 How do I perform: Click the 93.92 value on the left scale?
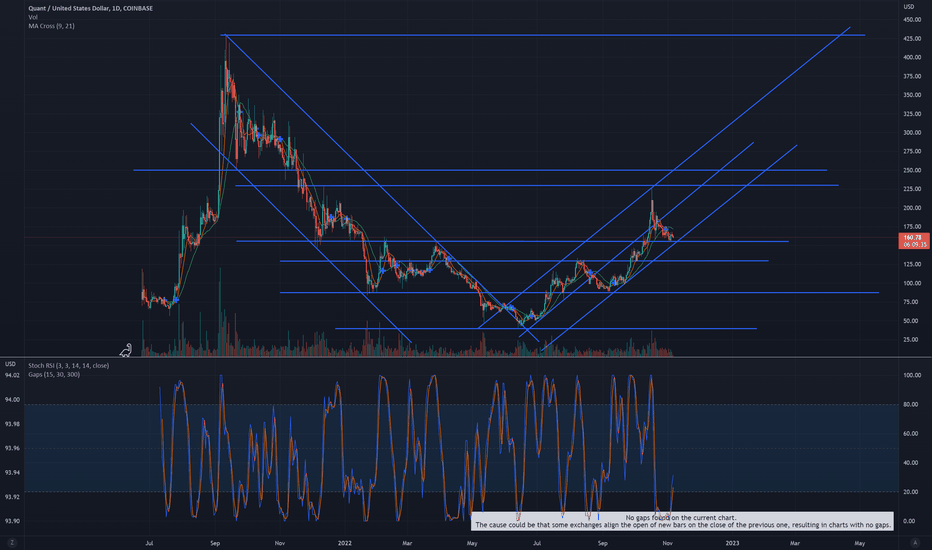[x=12, y=496]
